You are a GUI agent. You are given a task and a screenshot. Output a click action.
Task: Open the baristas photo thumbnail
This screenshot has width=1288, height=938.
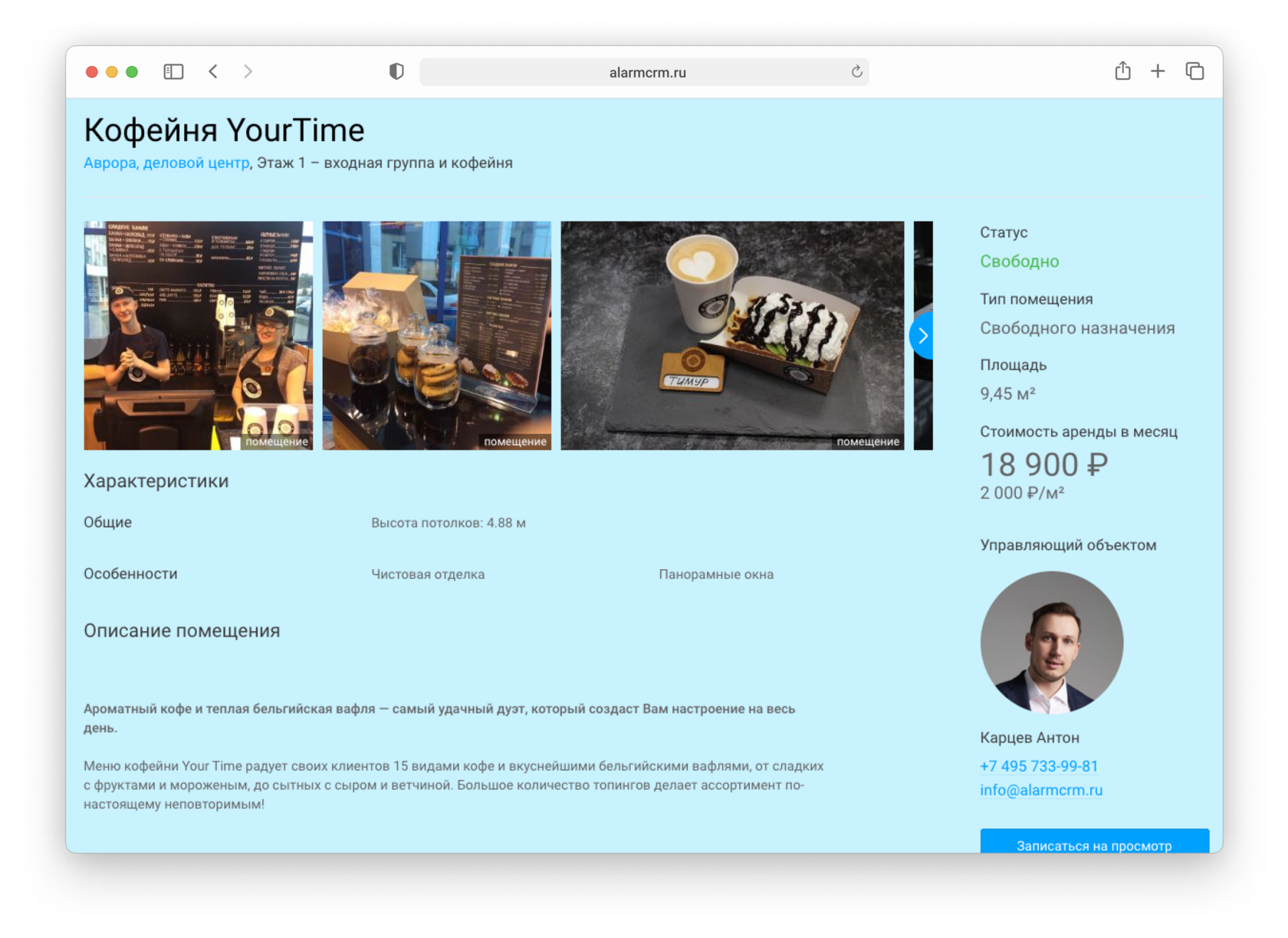tap(198, 335)
